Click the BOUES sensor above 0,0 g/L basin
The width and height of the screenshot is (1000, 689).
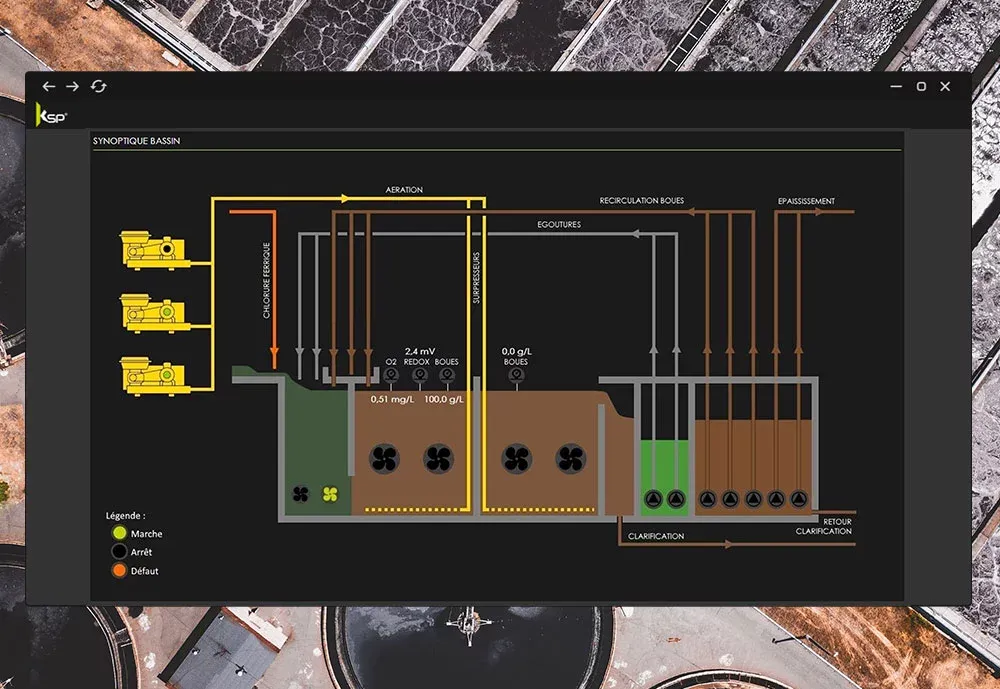[x=516, y=376]
